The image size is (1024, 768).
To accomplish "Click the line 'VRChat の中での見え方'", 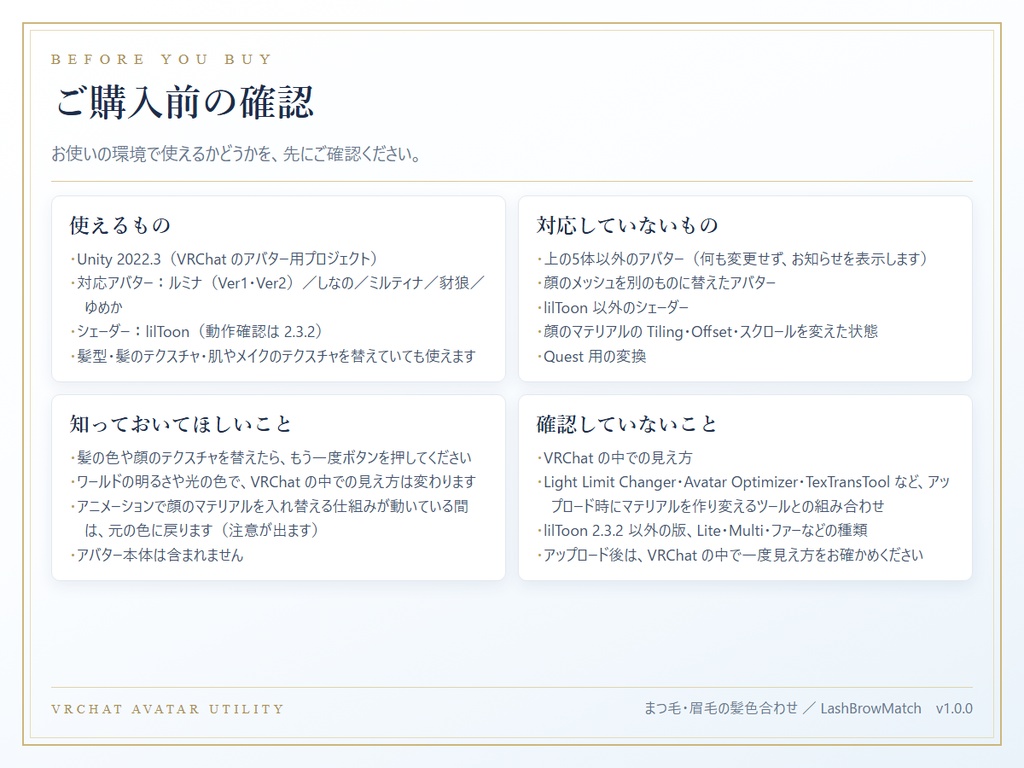I will [615, 457].
